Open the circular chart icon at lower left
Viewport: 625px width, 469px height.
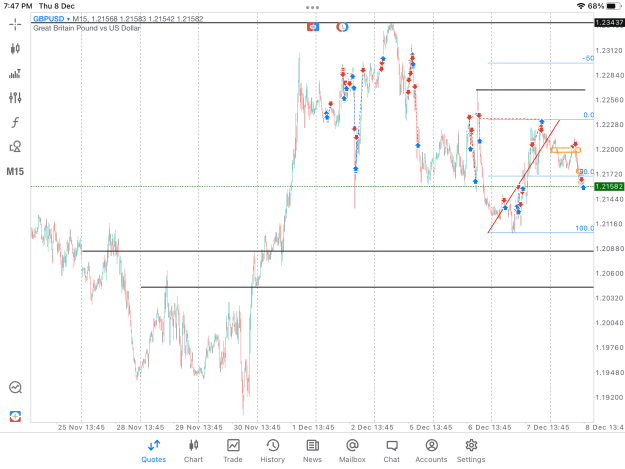click(15, 387)
